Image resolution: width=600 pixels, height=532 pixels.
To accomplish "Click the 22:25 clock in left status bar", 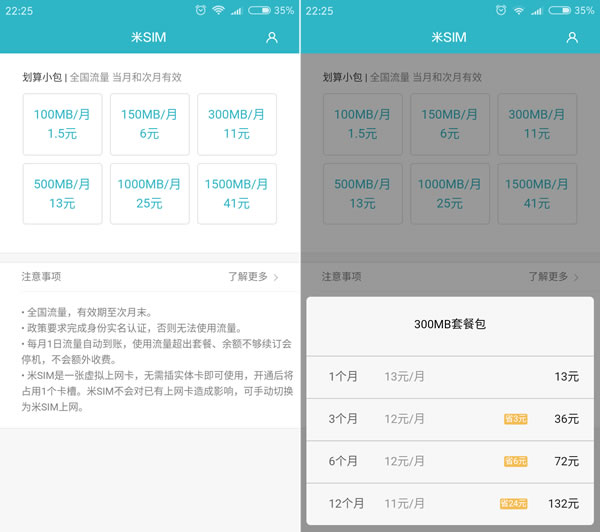I will 19,11.
